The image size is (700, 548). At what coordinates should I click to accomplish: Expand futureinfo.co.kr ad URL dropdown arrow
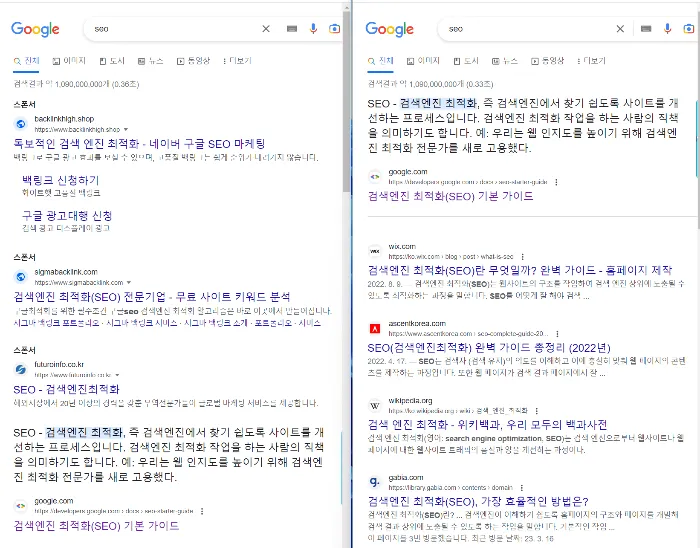click(117, 375)
